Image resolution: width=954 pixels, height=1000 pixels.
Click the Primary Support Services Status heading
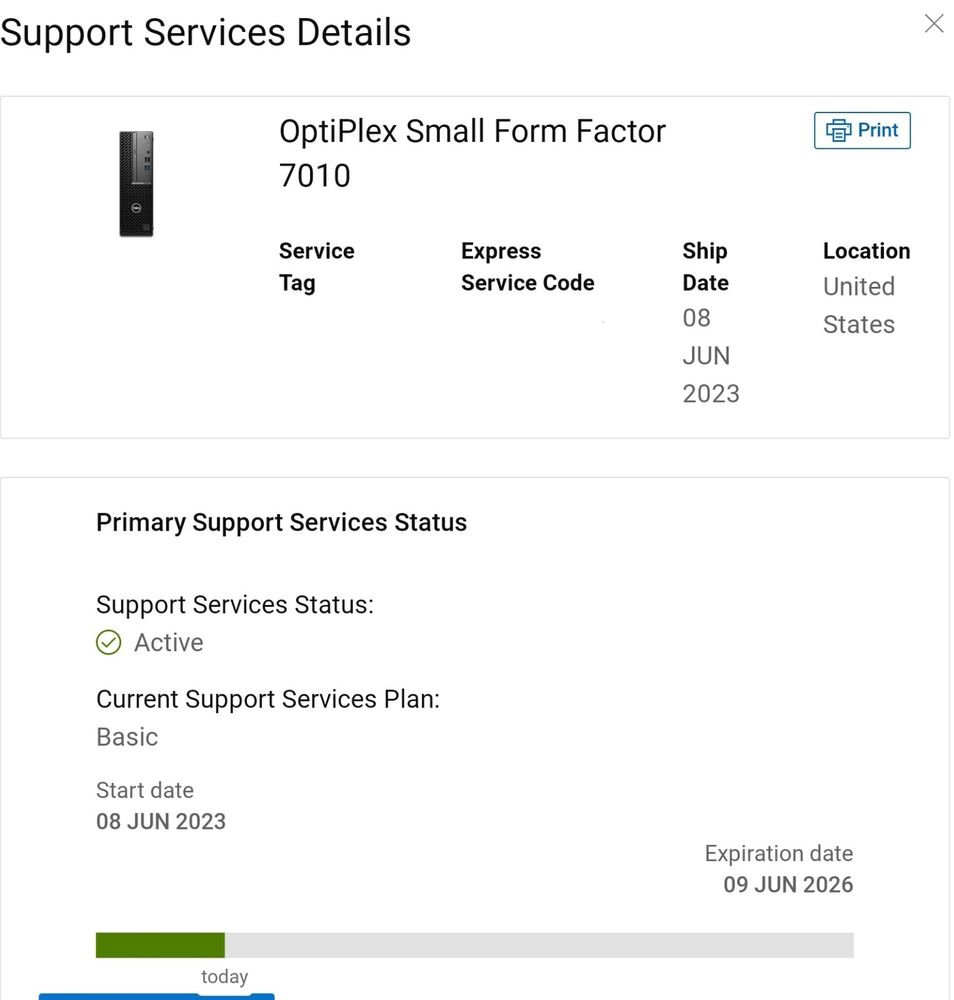281,522
